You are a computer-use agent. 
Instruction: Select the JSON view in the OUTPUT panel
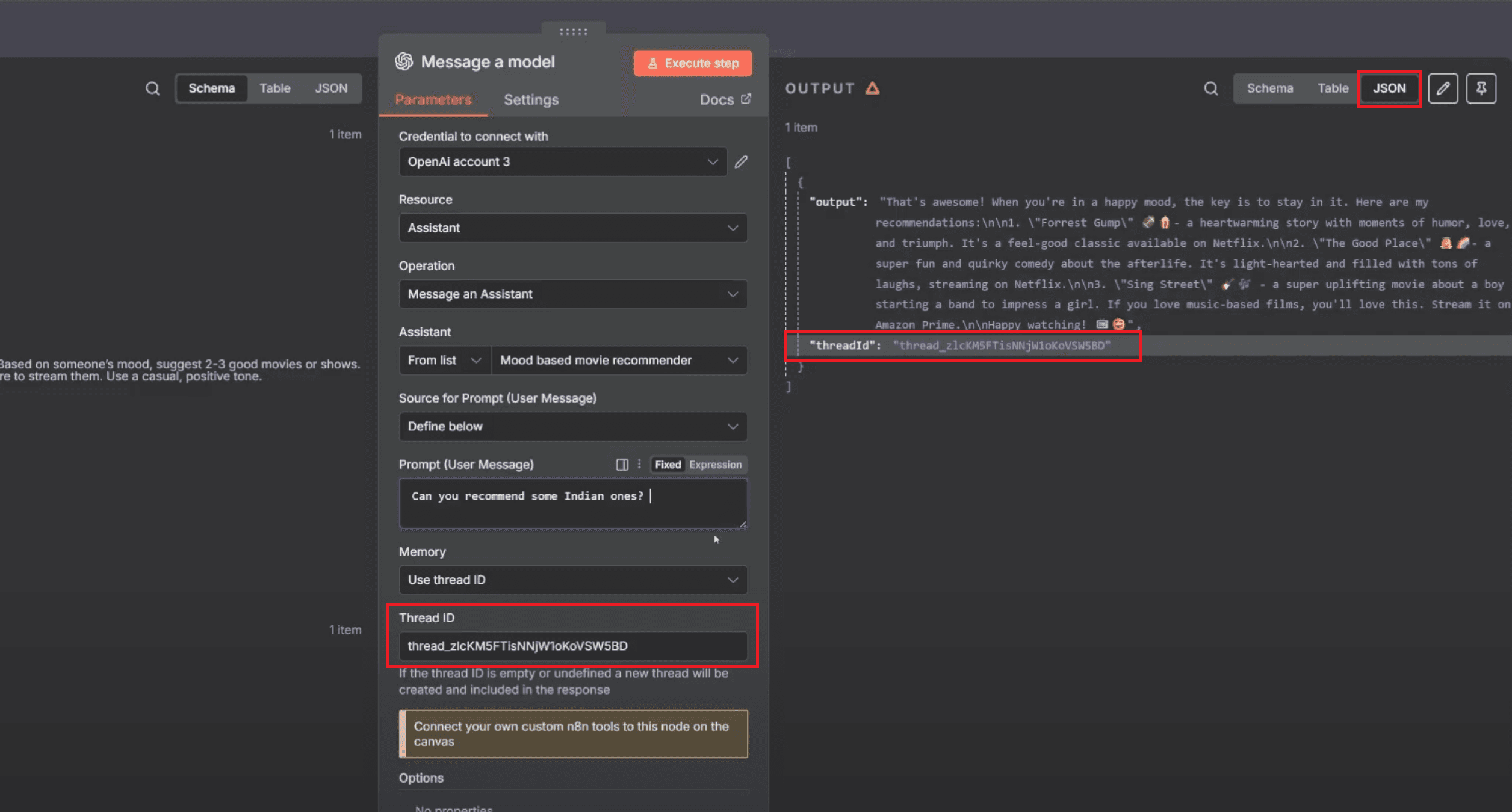[1389, 88]
